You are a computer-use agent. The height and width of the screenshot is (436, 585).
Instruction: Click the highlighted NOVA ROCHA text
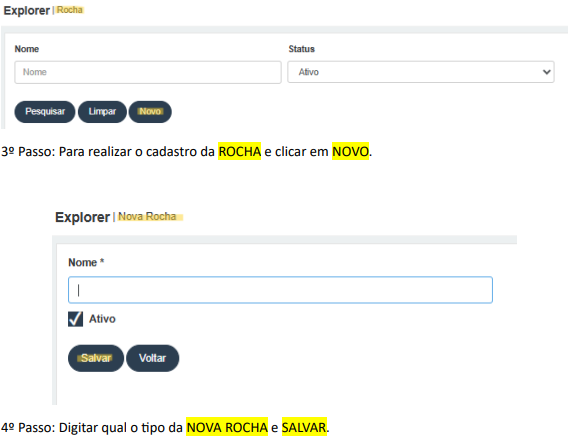click(227, 427)
